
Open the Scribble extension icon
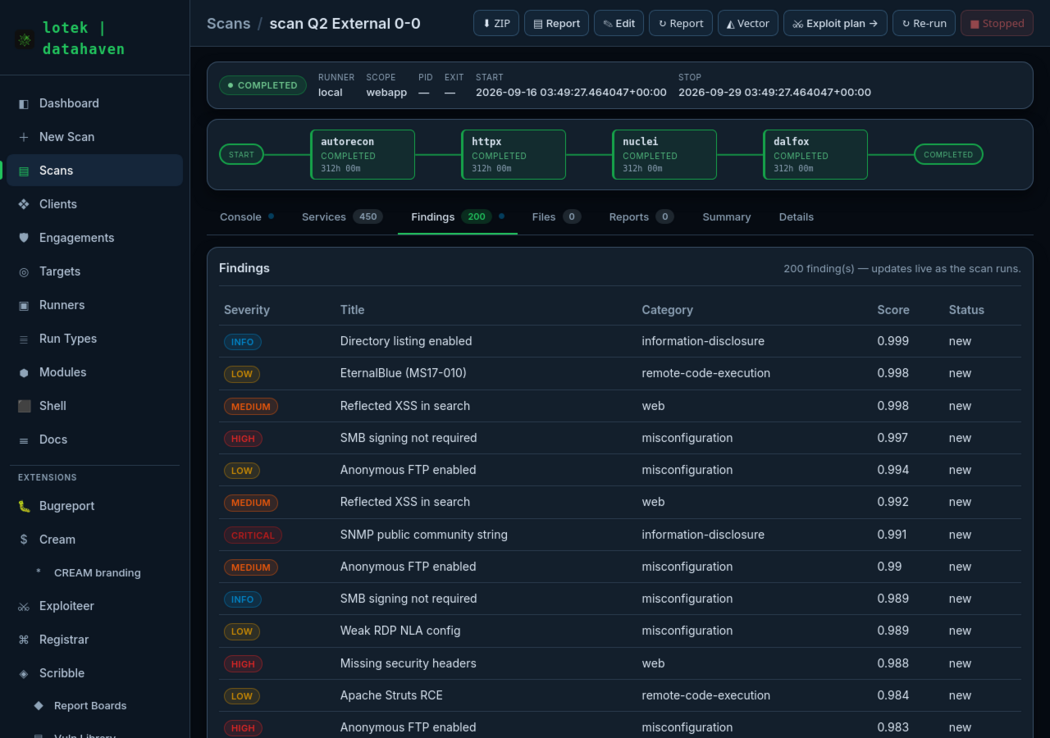point(23,674)
